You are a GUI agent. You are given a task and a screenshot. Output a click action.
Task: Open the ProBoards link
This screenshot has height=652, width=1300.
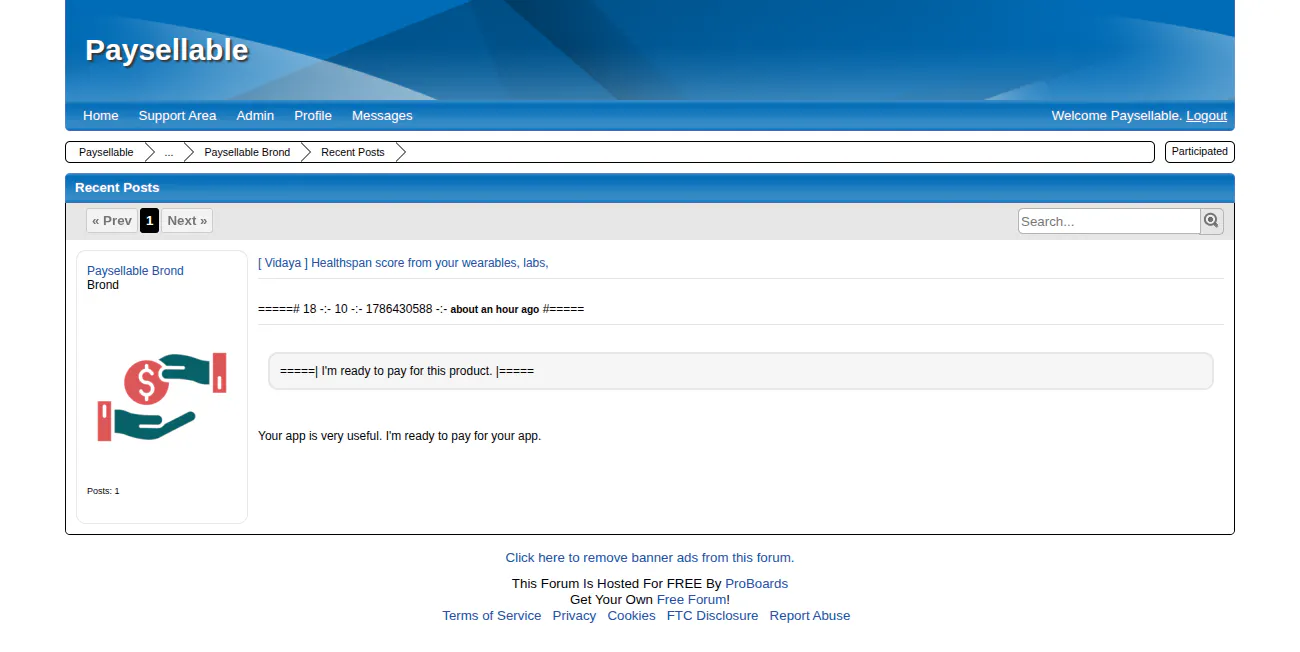[x=756, y=584]
